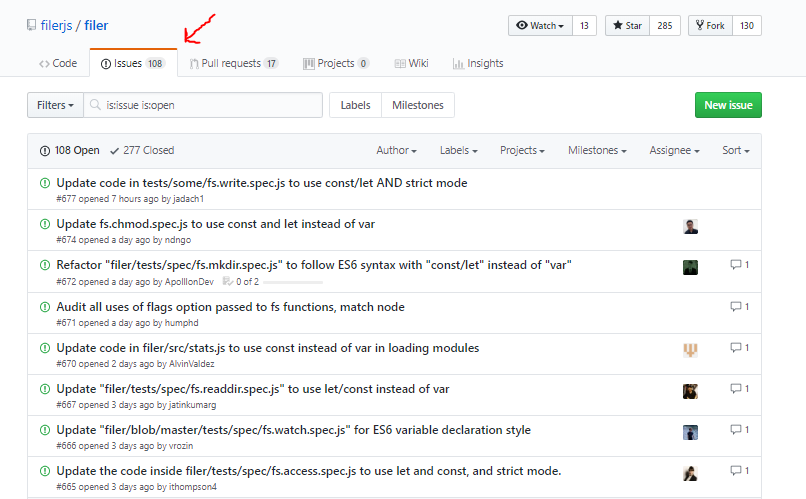Click the comment icon on issue #672
806x499 pixels.
[735, 265]
